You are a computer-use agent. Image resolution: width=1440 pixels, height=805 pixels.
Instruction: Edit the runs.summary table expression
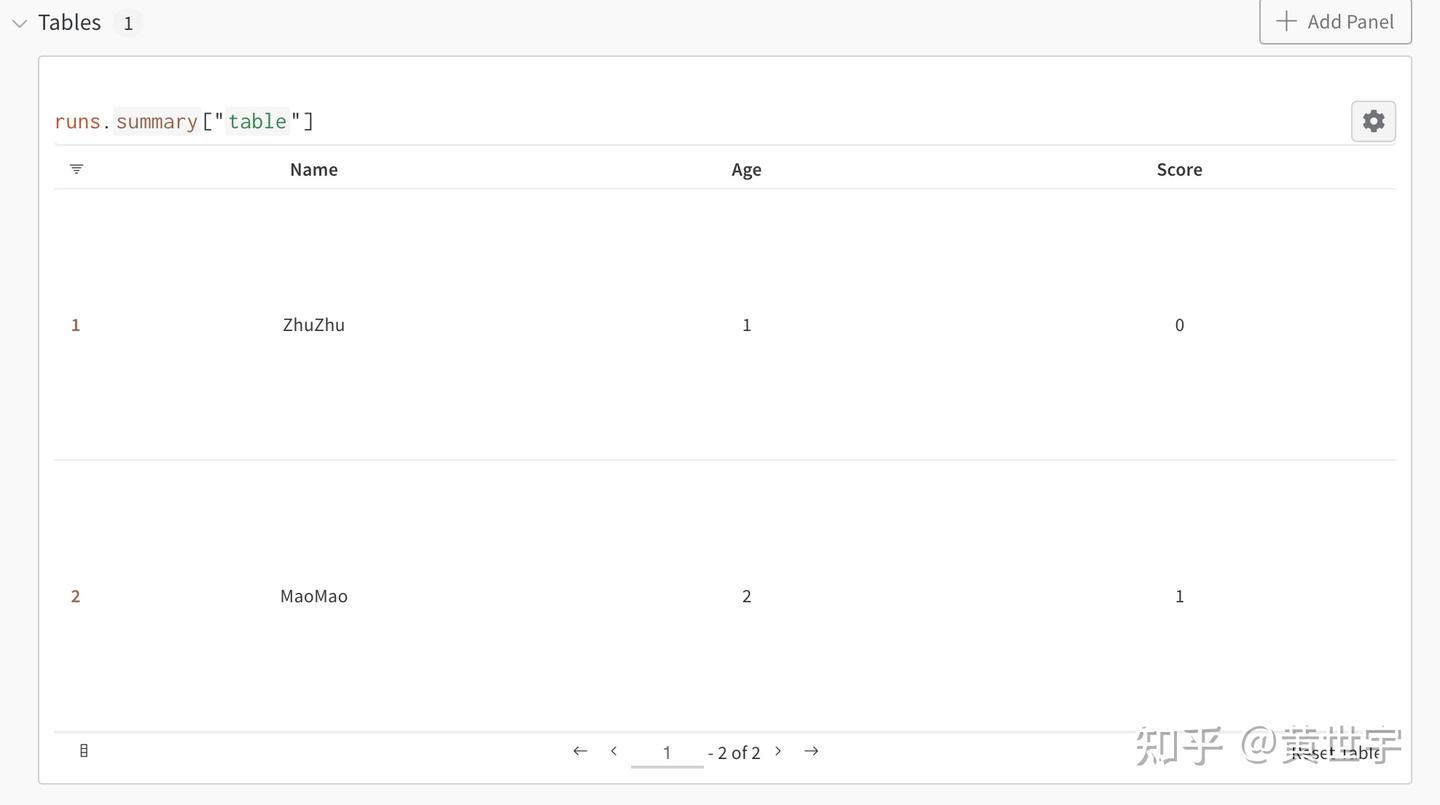[184, 121]
